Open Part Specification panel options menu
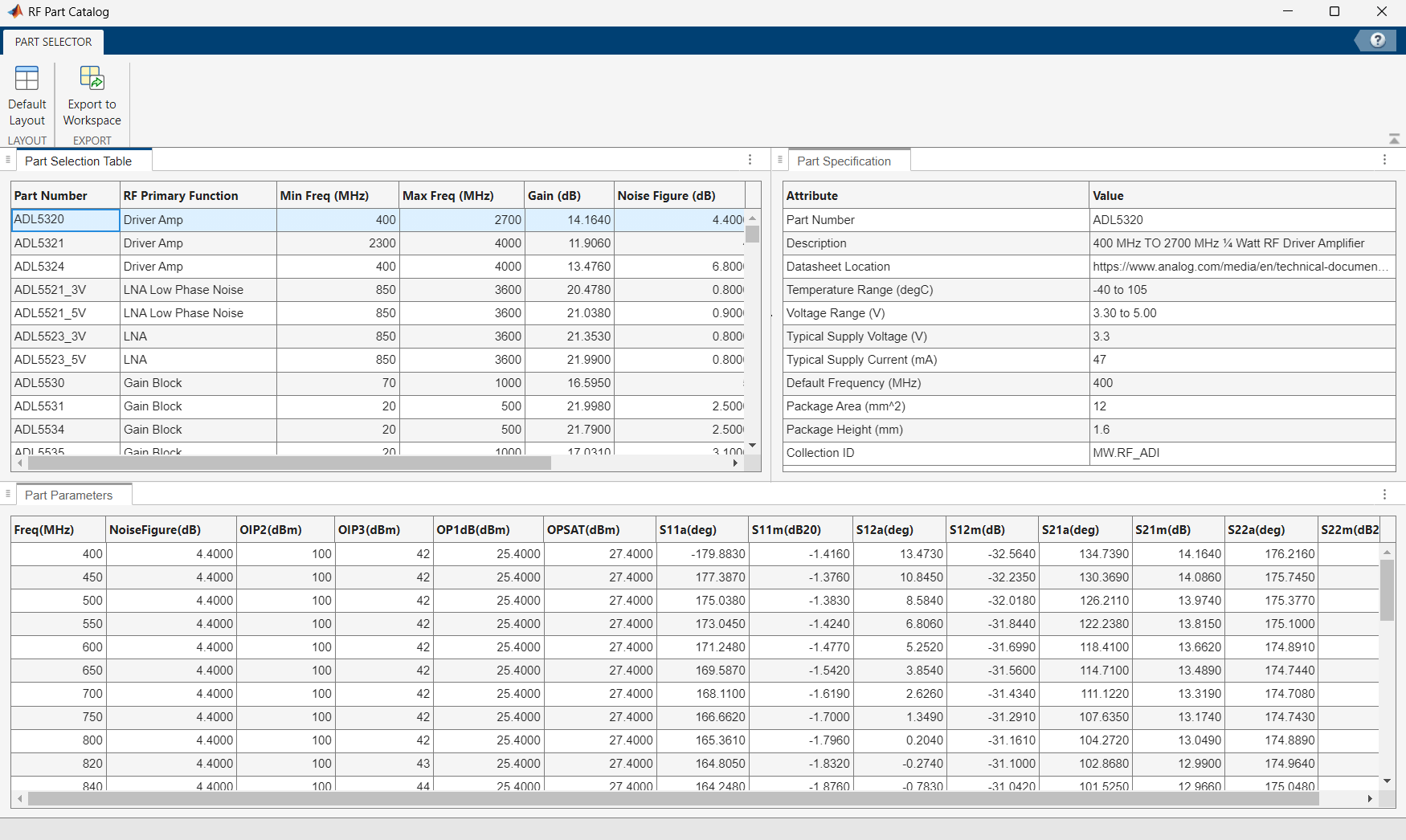 tap(1384, 161)
